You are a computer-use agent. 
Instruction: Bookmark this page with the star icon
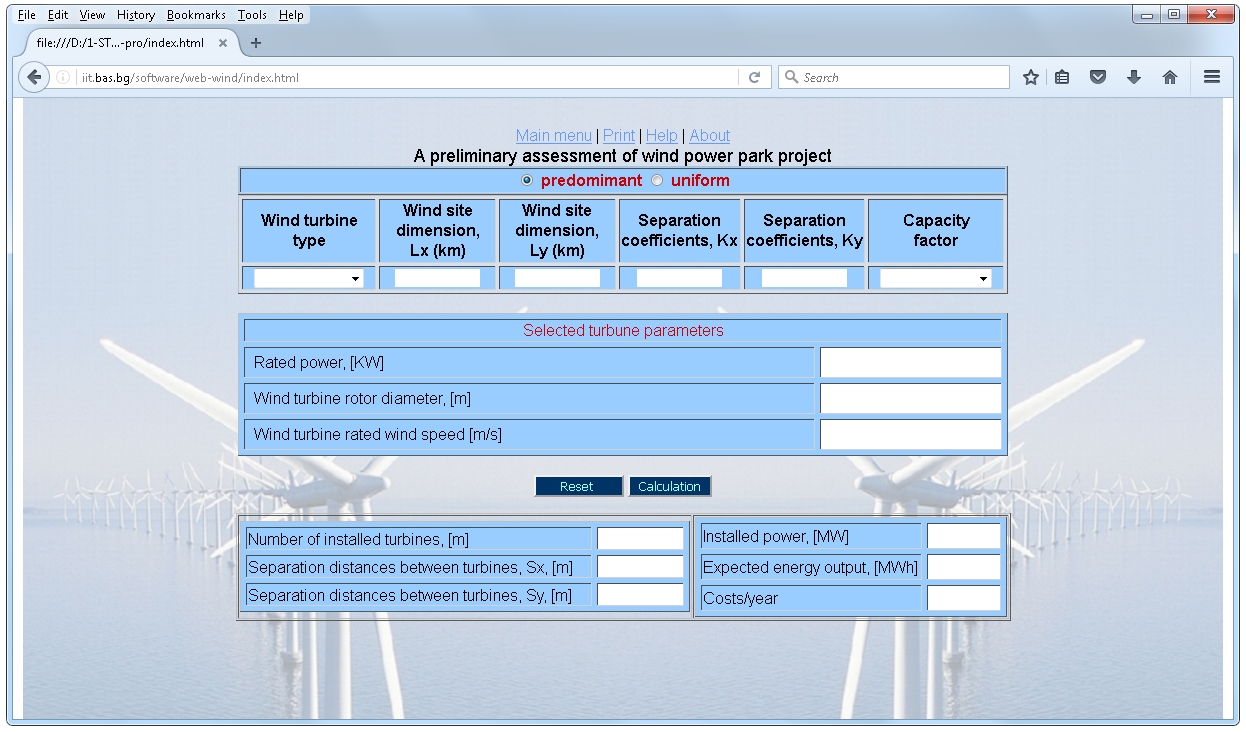[1030, 77]
